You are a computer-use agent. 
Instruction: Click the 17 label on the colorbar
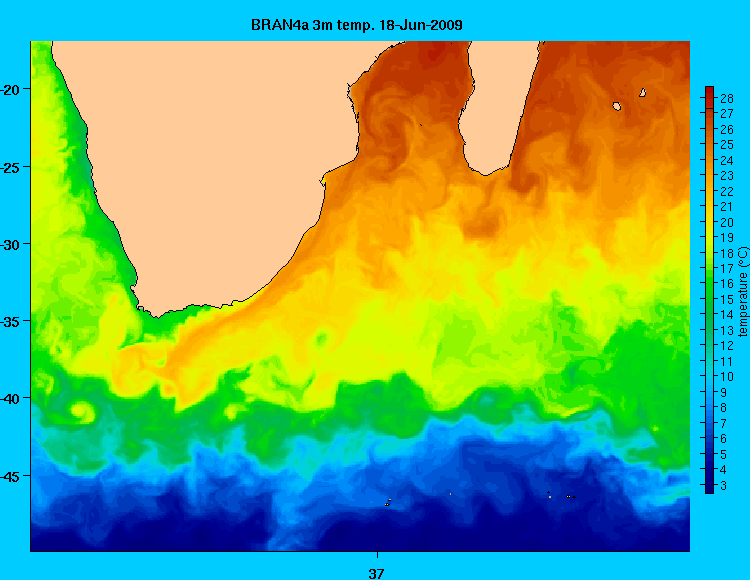pos(727,269)
